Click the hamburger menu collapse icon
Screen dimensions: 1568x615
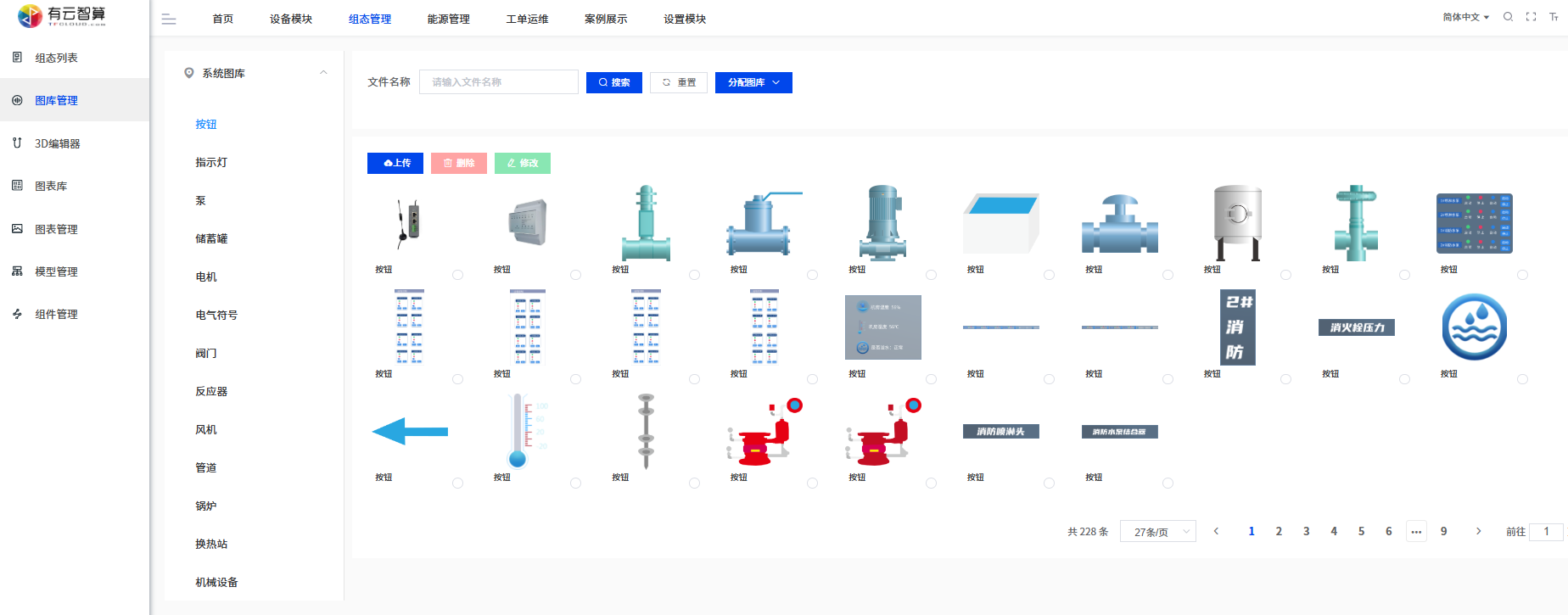click(x=169, y=19)
